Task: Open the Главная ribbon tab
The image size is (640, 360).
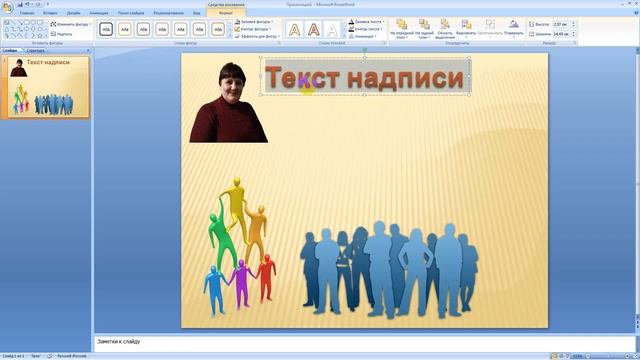Action: [27, 13]
